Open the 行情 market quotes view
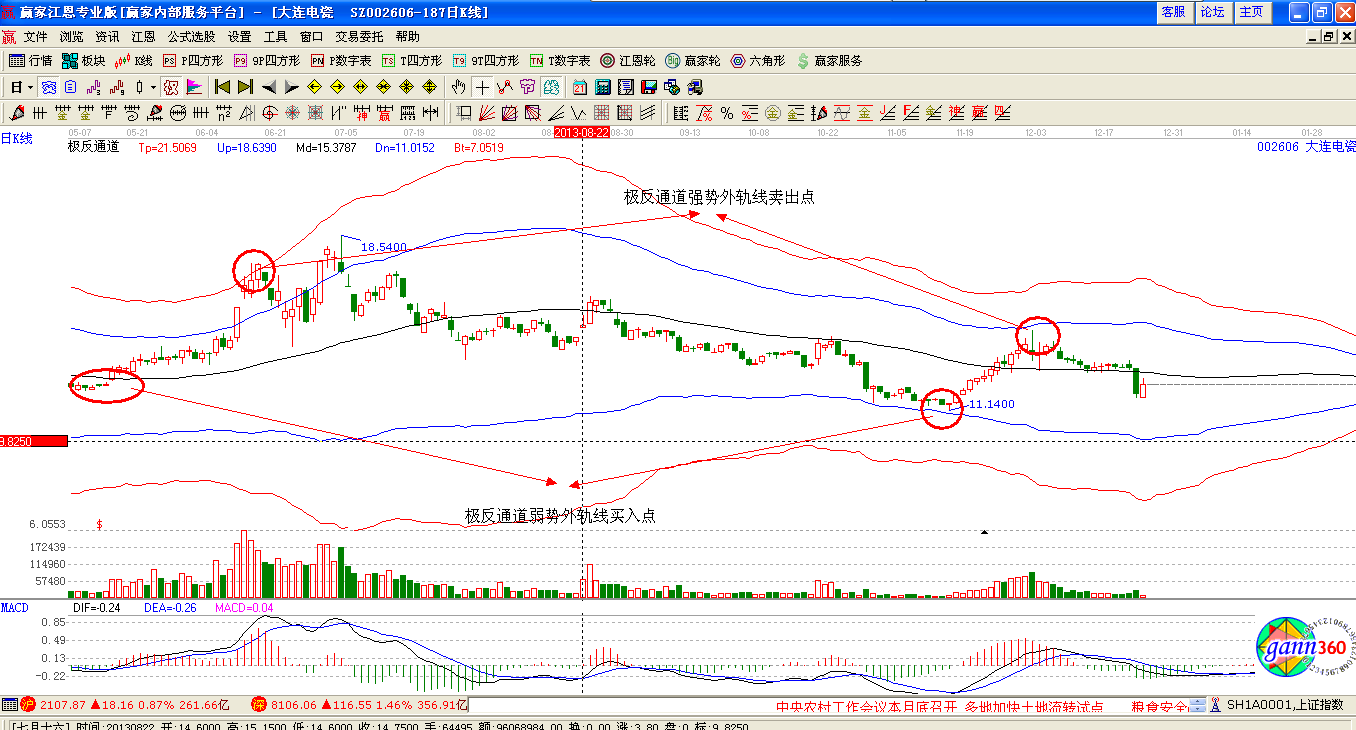This screenshot has width=1356, height=730. click(30, 61)
